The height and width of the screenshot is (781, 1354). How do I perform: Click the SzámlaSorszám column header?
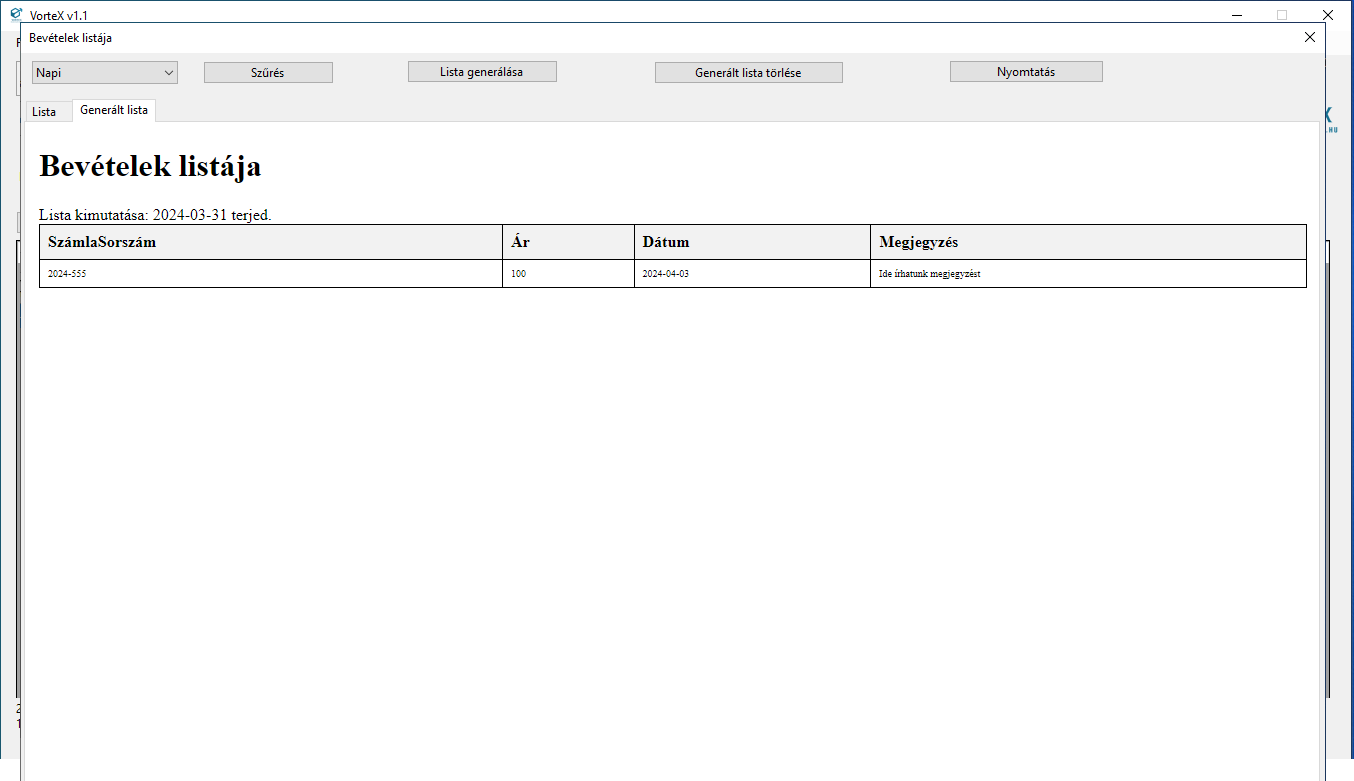click(x=102, y=242)
